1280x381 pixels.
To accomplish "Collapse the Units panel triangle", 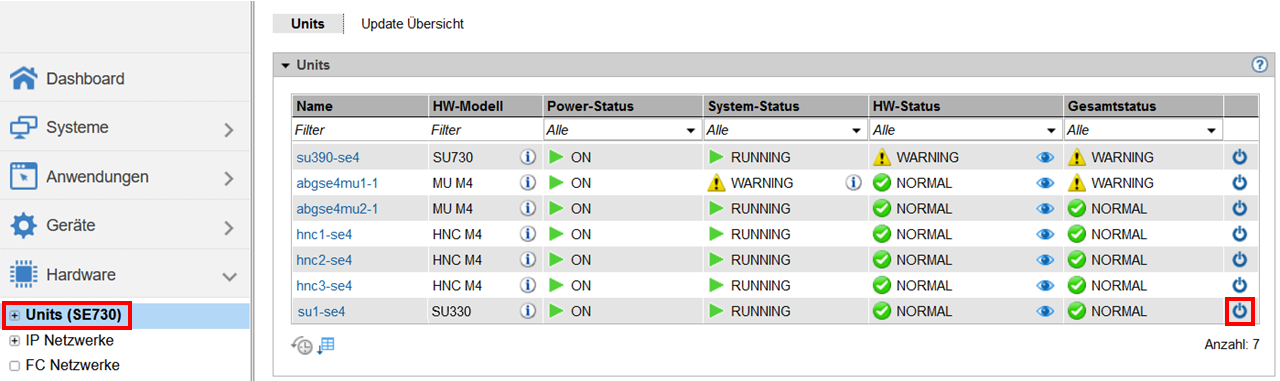I will [x=286, y=65].
